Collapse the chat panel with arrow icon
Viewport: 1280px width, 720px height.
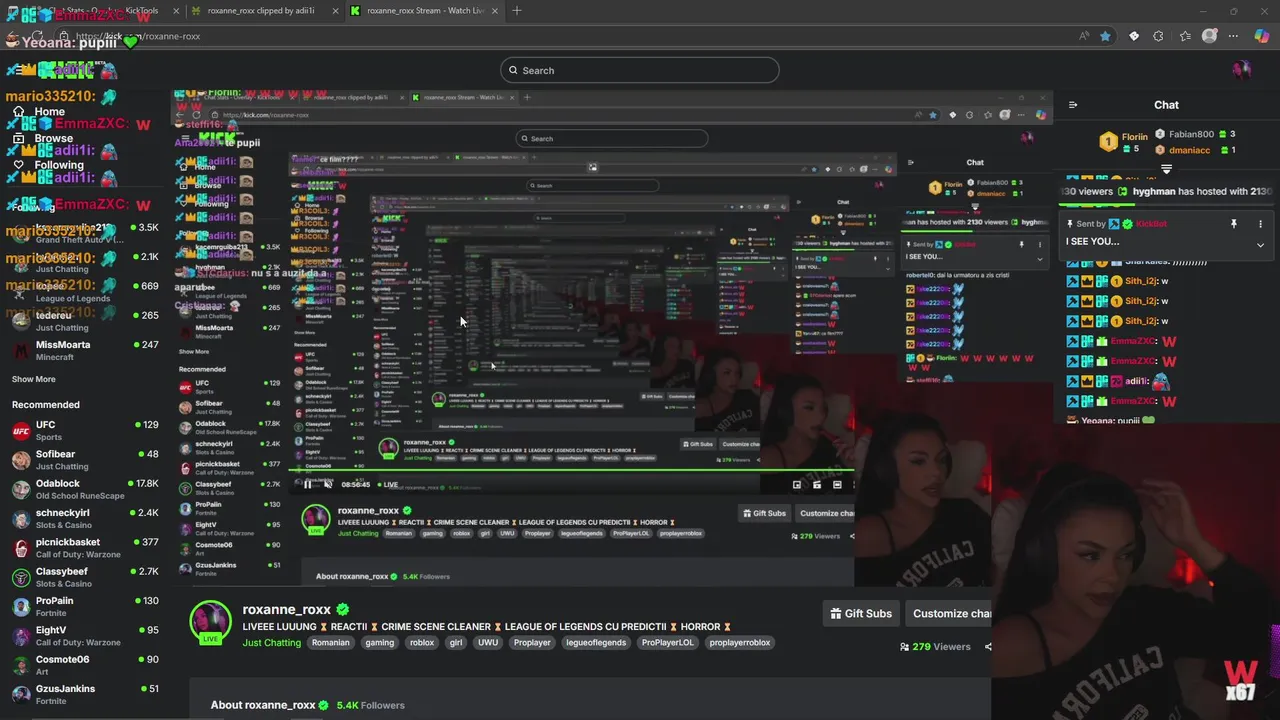pos(1073,105)
